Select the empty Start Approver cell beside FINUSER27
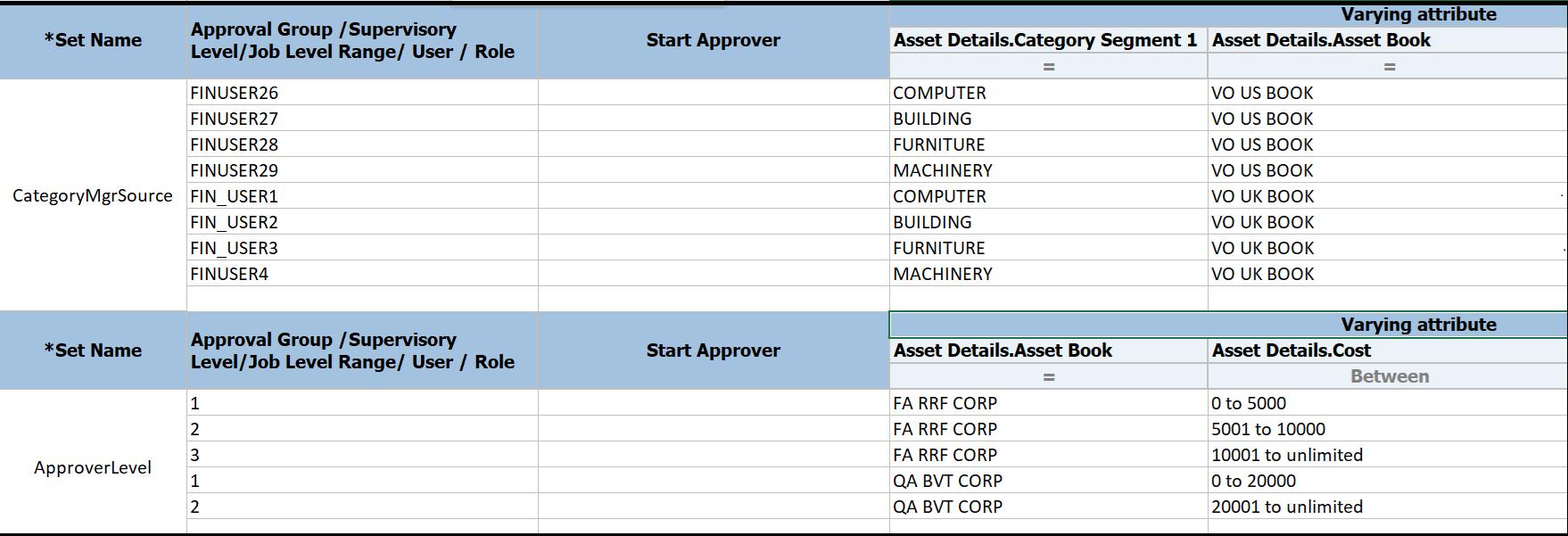This screenshot has height=536, width=1568. 714,119
